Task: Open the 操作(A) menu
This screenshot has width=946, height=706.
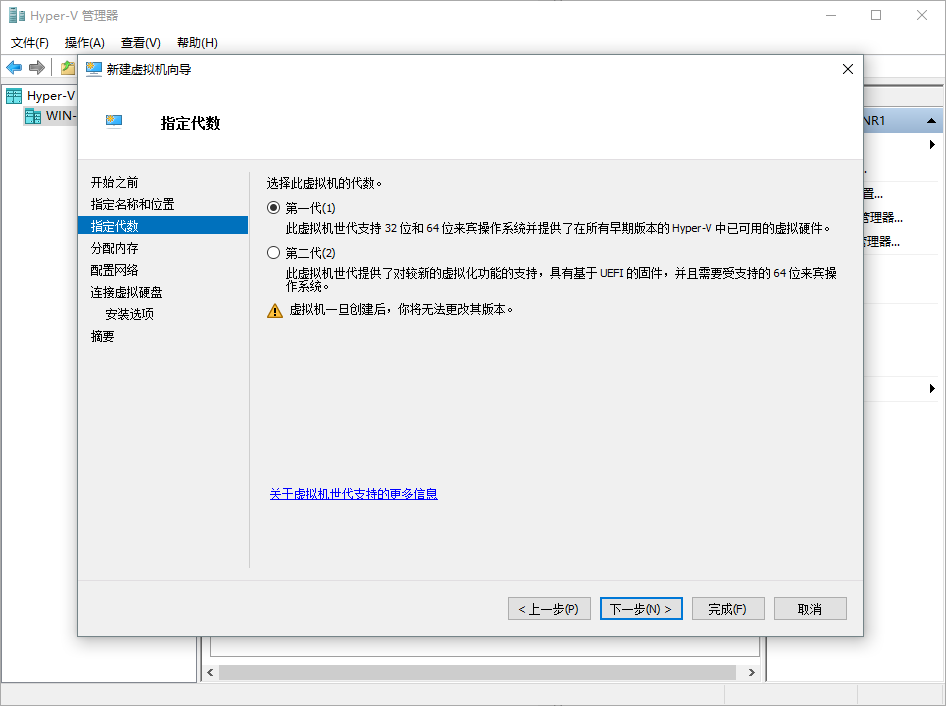Action: 84,43
